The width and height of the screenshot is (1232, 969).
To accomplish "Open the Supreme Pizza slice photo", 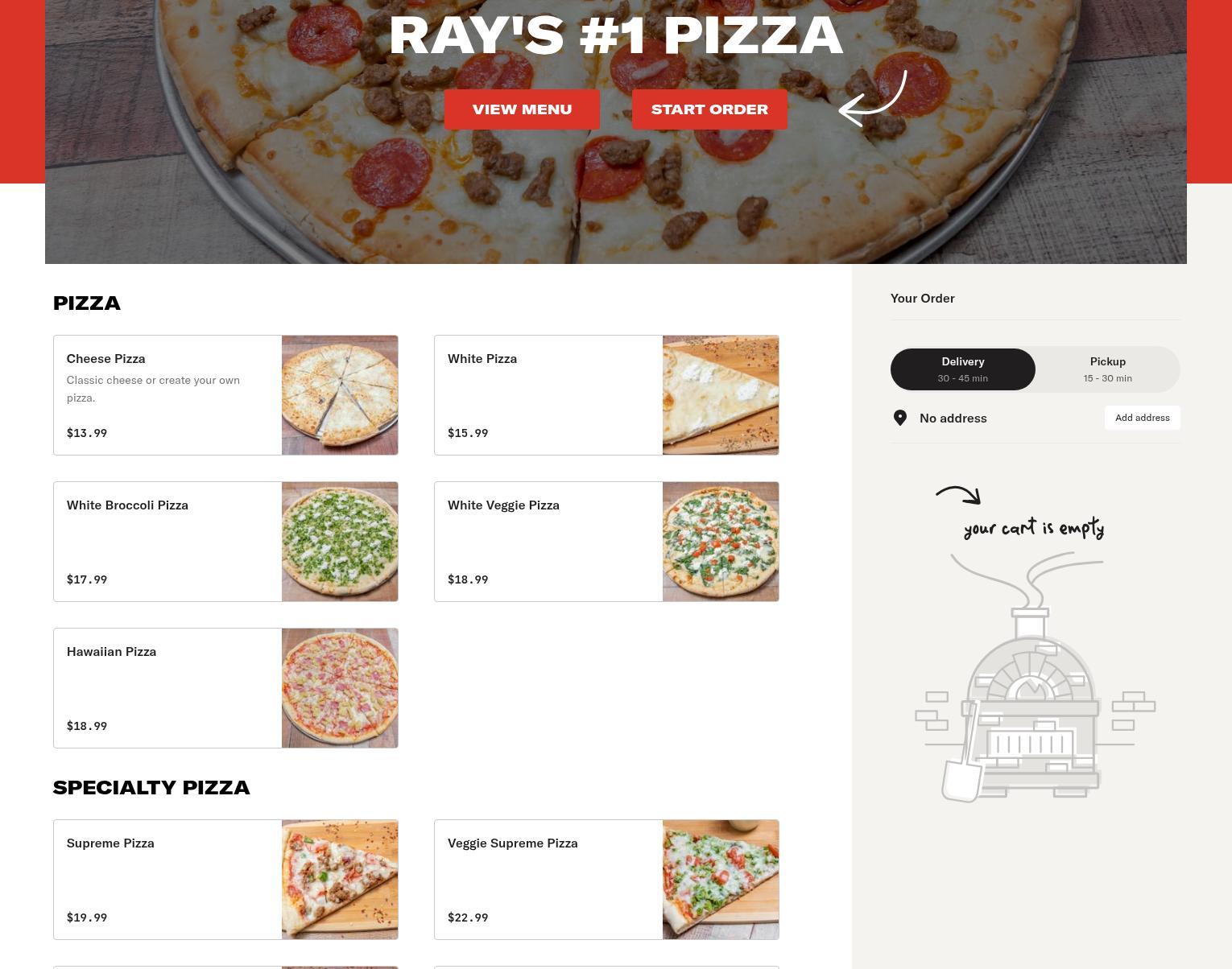I will (340, 880).
